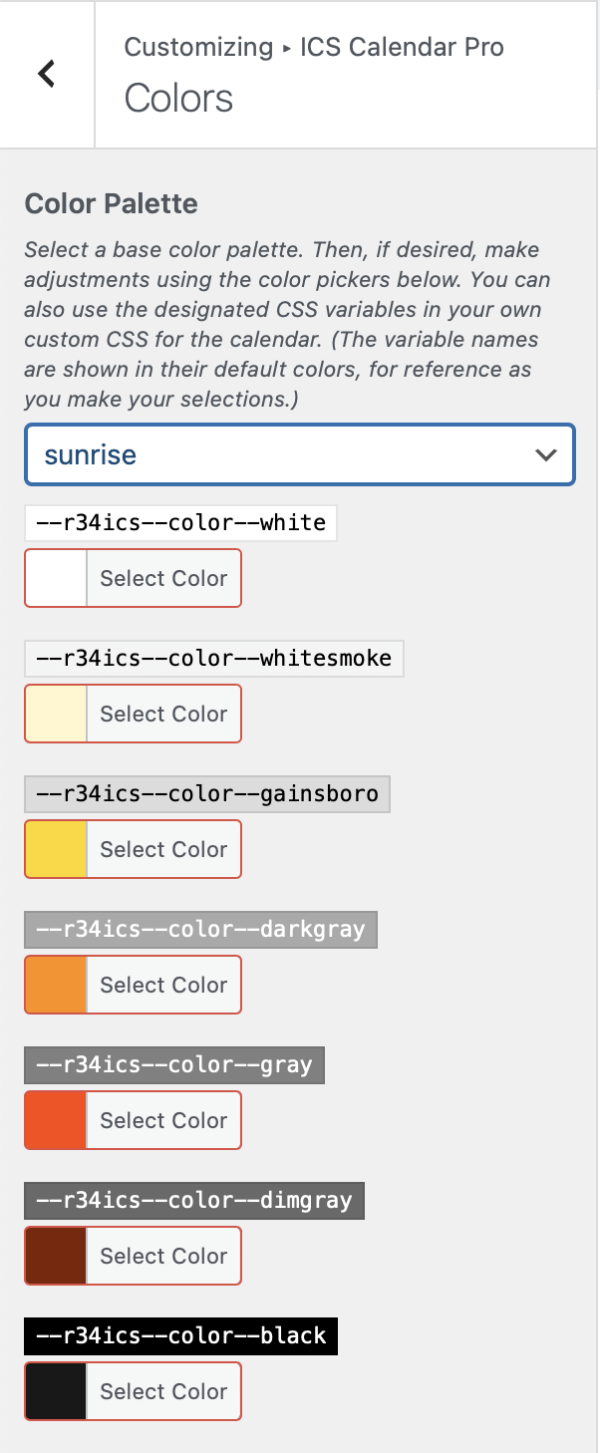The height and width of the screenshot is (1453, 600).
Task: Click the white color swatch
Action: [x=54, y=578]
